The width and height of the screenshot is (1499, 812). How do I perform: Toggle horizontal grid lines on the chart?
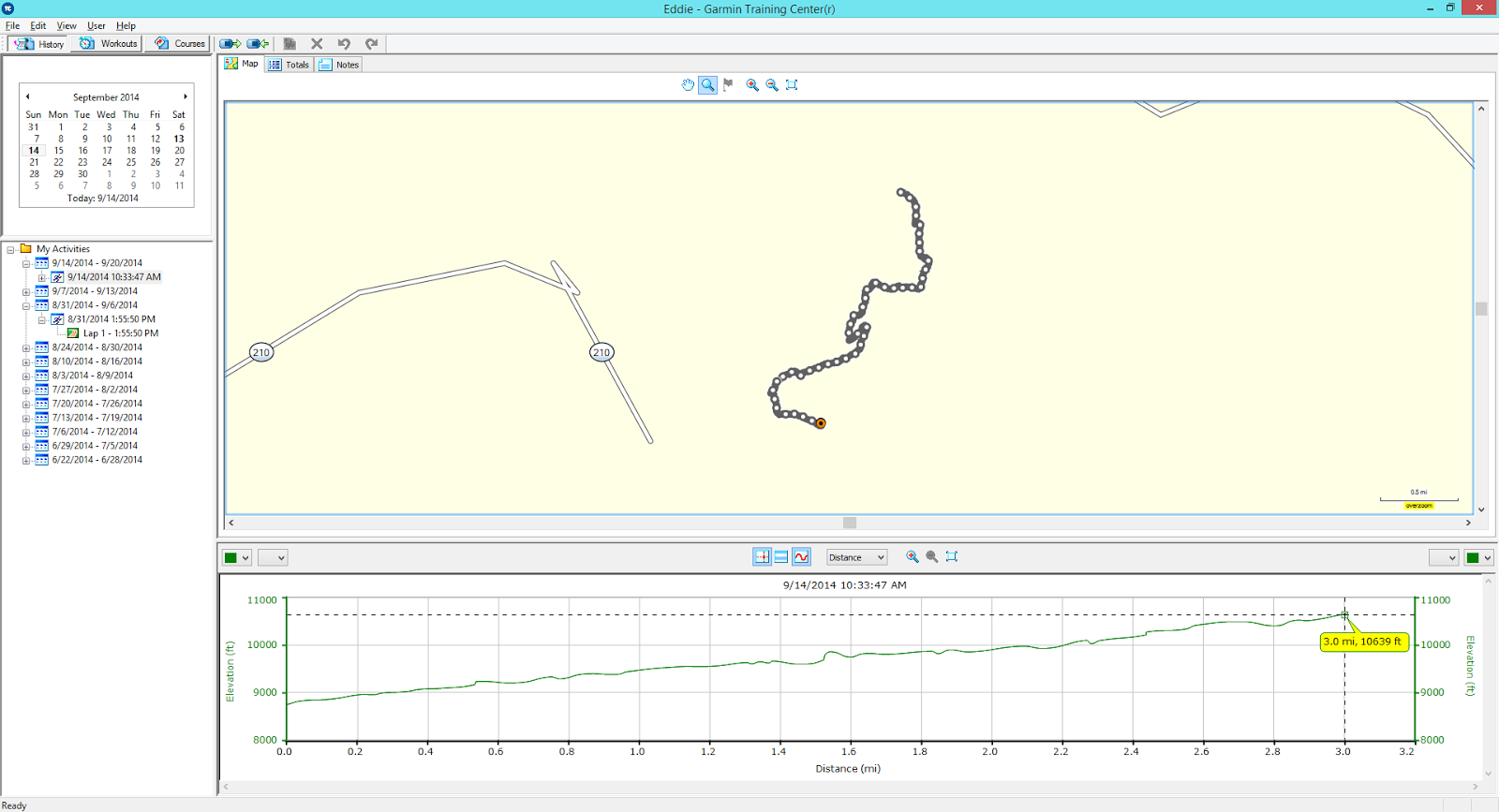781,556
